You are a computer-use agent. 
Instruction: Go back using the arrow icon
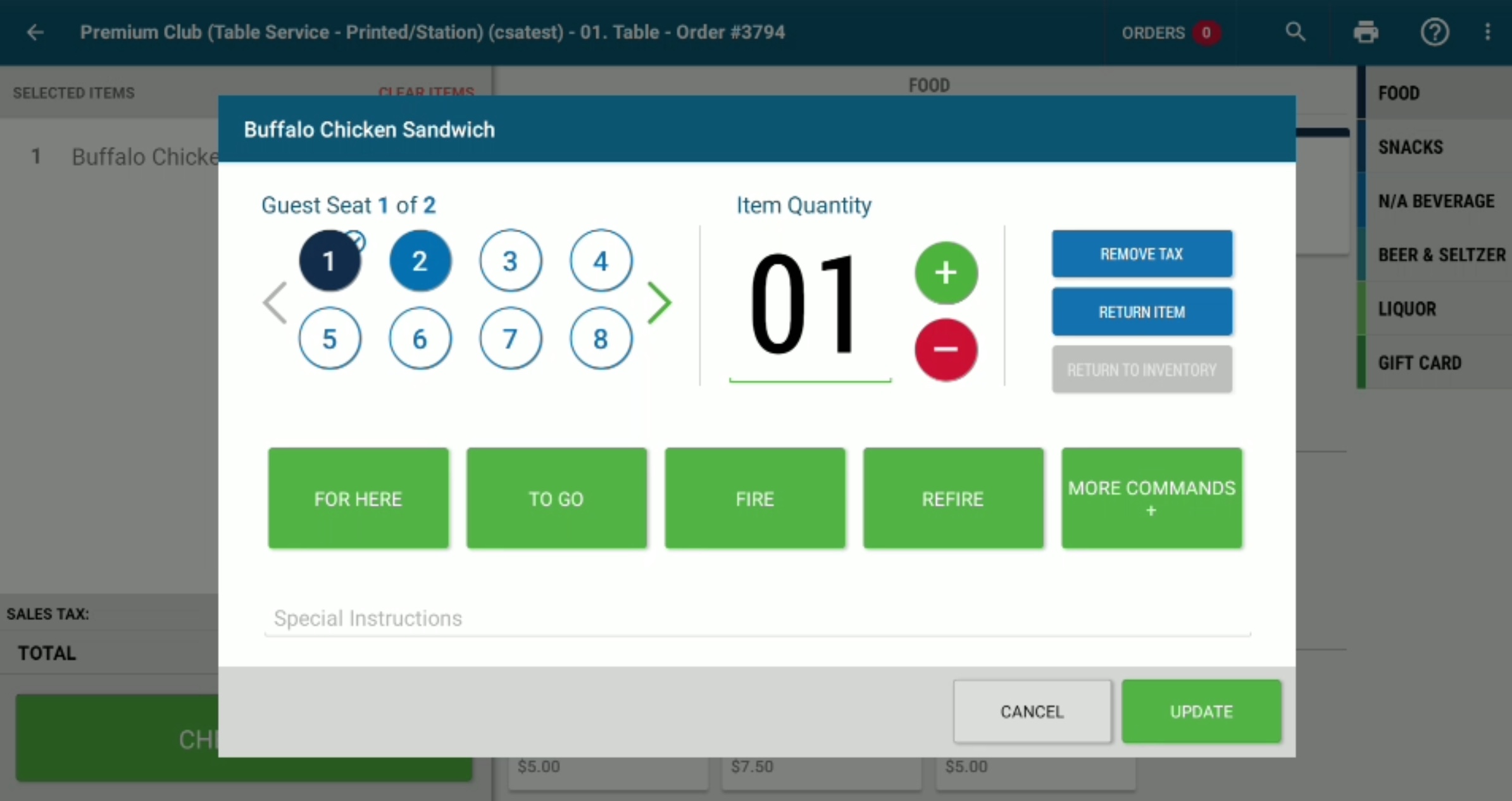coord(35,32)
